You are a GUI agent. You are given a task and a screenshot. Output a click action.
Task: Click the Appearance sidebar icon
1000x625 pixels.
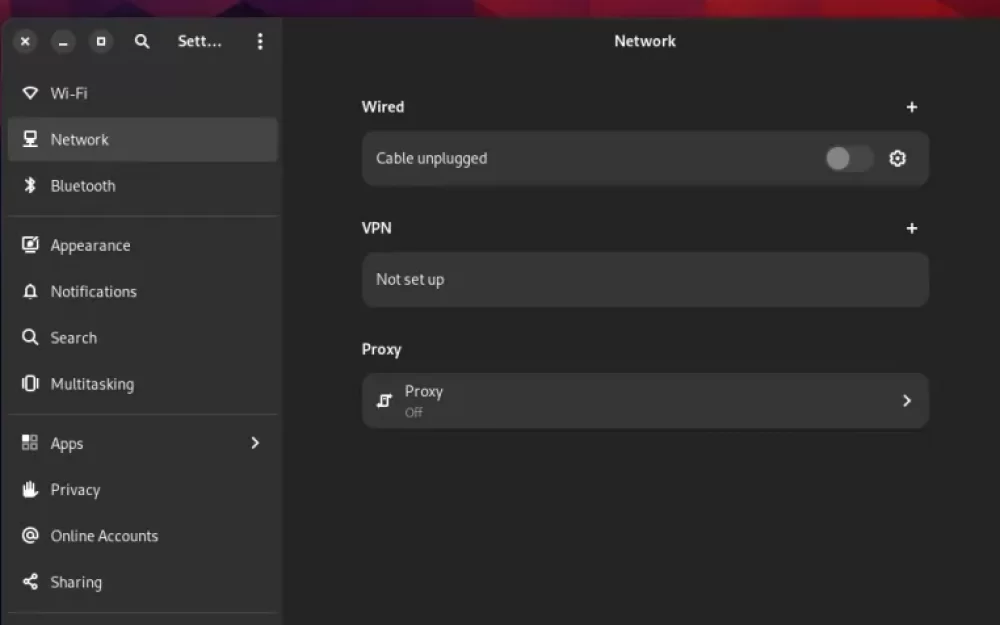point(29,245)
